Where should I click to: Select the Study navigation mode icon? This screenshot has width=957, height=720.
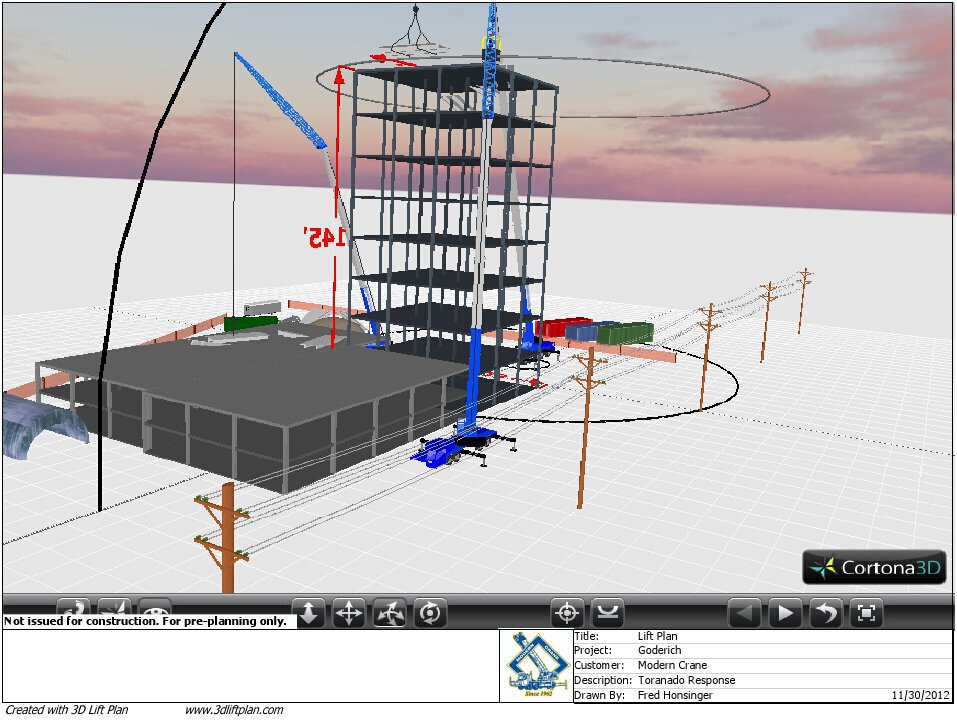pyautogui.click(x=154, y=607)
